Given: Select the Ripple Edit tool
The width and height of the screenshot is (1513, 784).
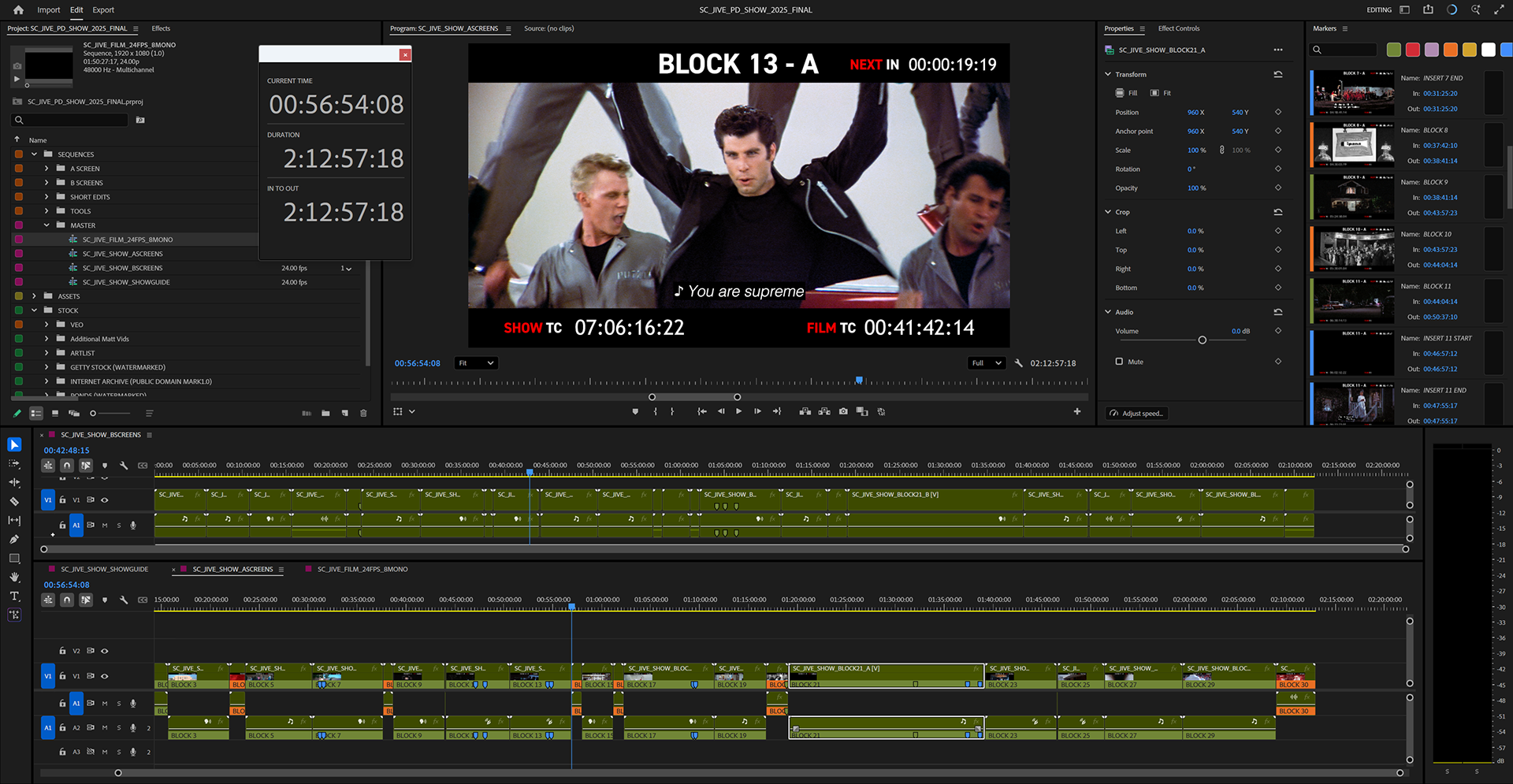Looking at the screenshot, I should pyautogui.click(x=14, y=482).
